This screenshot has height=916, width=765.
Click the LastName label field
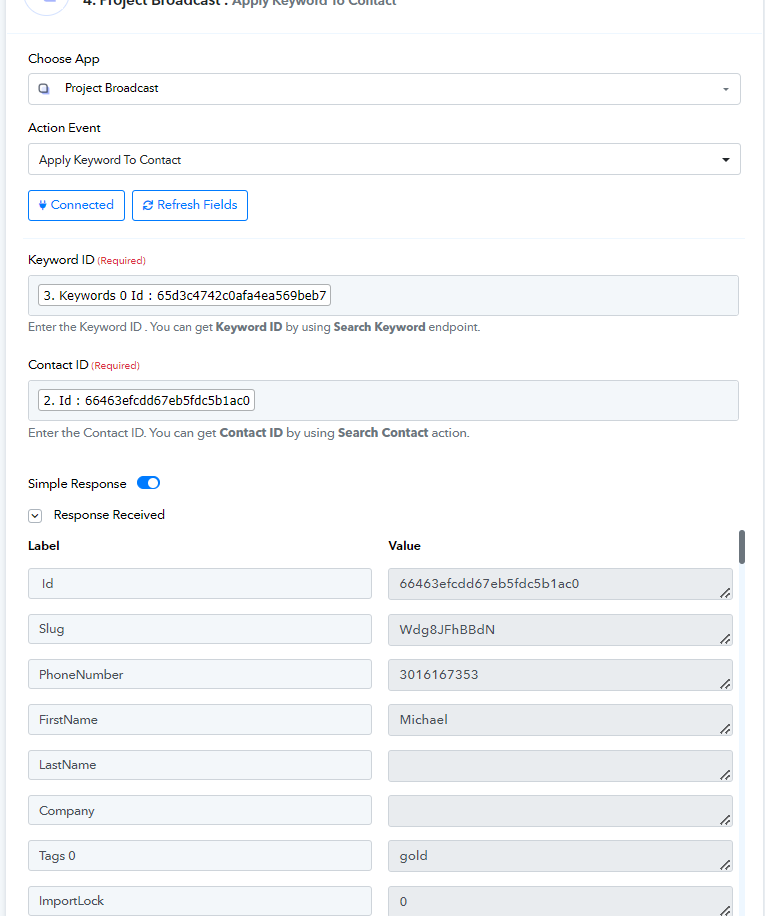(x=200, y=765)
